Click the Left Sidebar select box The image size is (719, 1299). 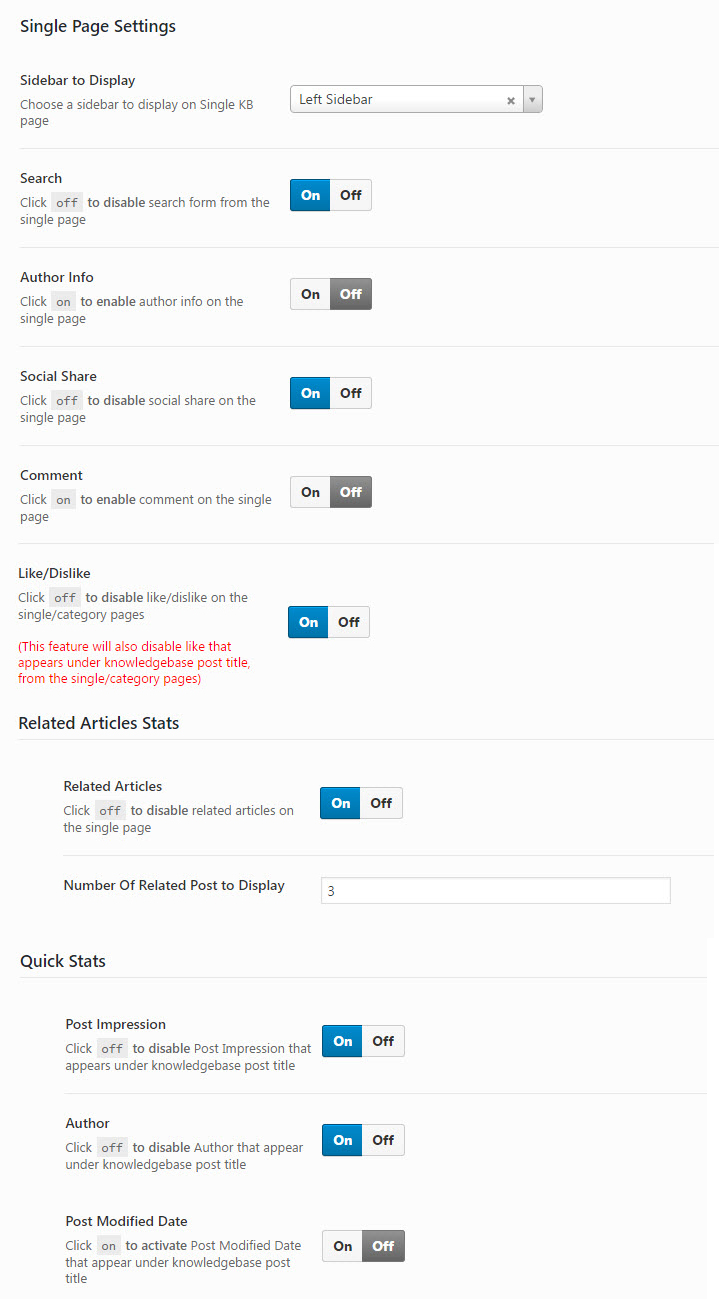tap(416, 100)
